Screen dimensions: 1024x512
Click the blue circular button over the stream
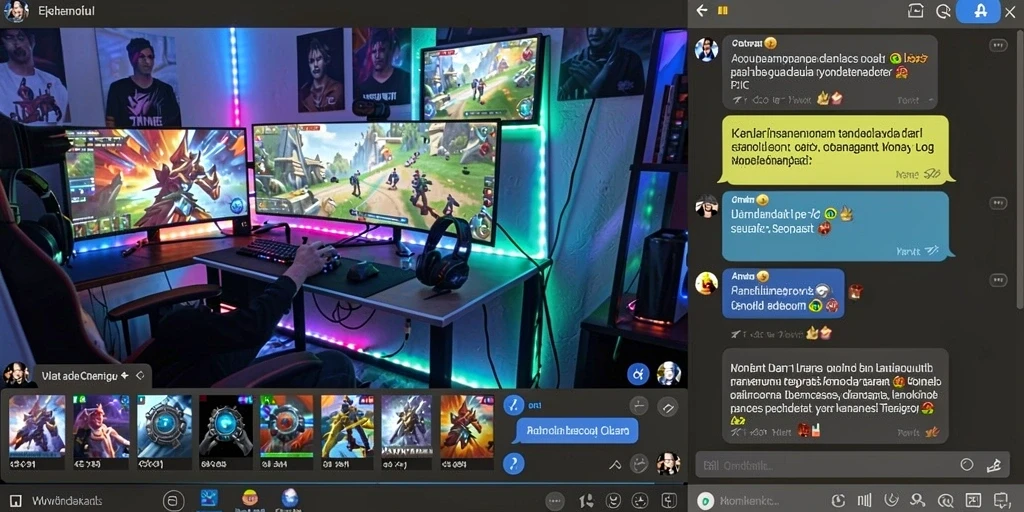click(638, 374)
